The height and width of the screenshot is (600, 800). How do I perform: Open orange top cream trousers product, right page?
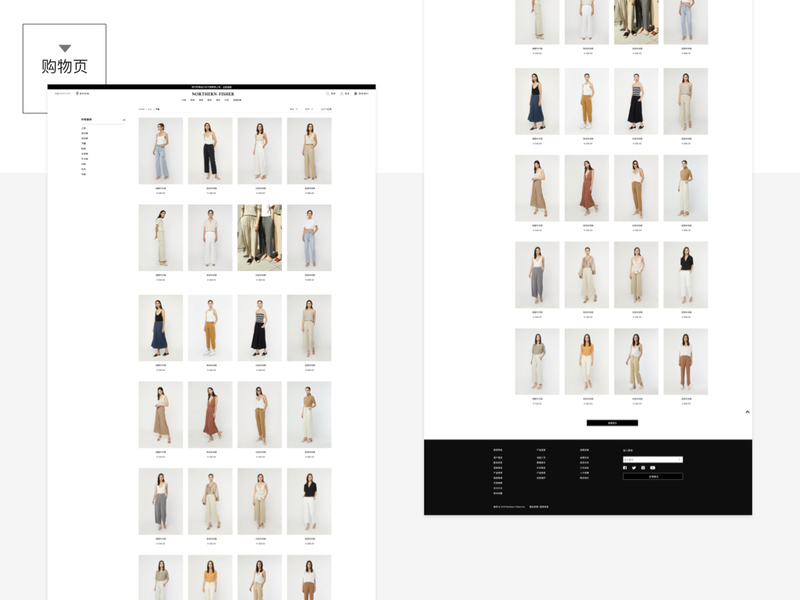pos(587,362)
